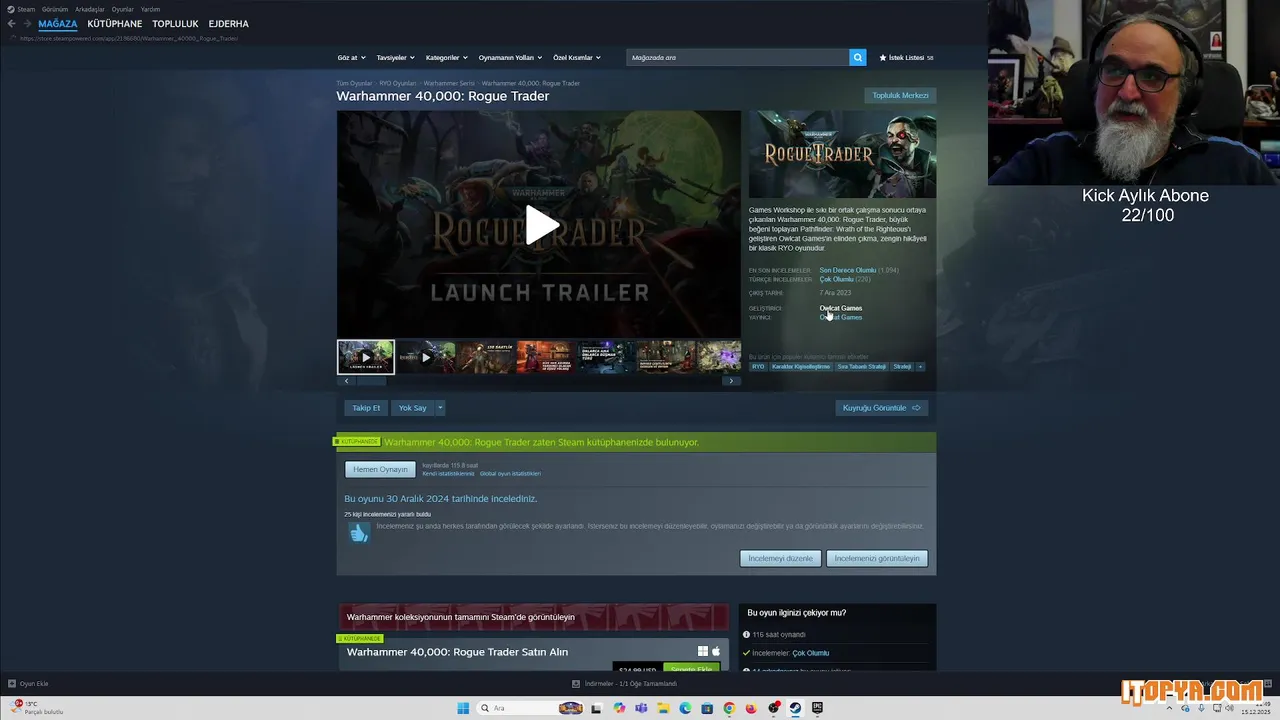Select the Launch Trailer thumbnail

pos(366,357)
